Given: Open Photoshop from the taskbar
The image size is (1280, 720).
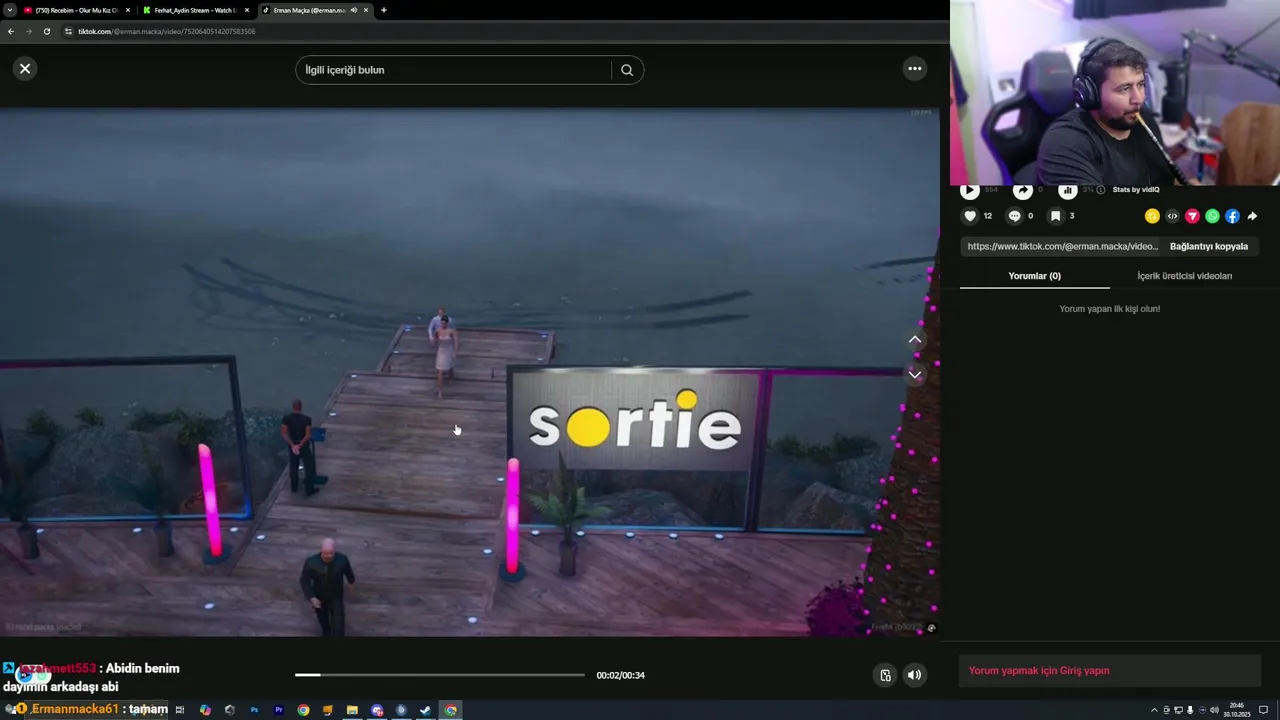Looking at the screenshot, I should click(254, 710).
